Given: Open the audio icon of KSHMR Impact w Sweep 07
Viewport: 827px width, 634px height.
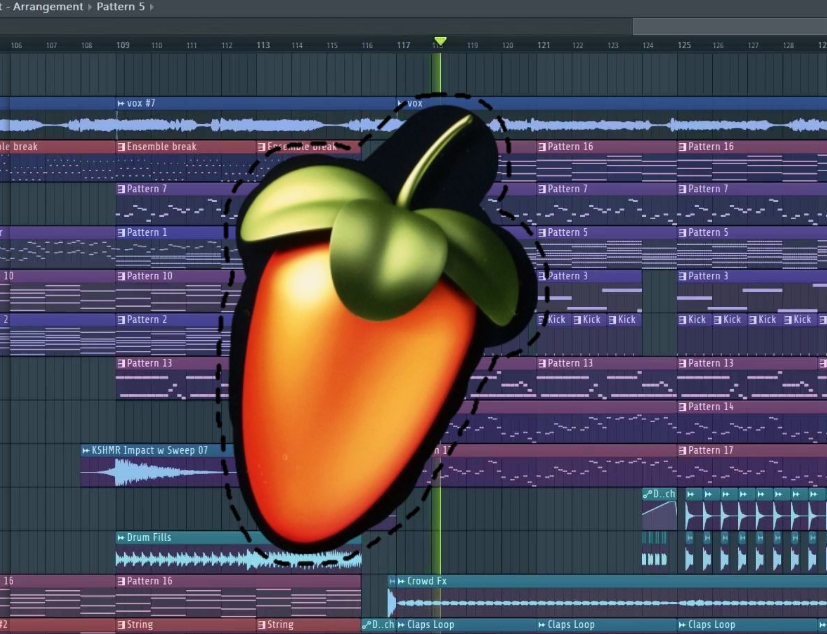Looking at the screenshot, I should [x=86, y=450].
